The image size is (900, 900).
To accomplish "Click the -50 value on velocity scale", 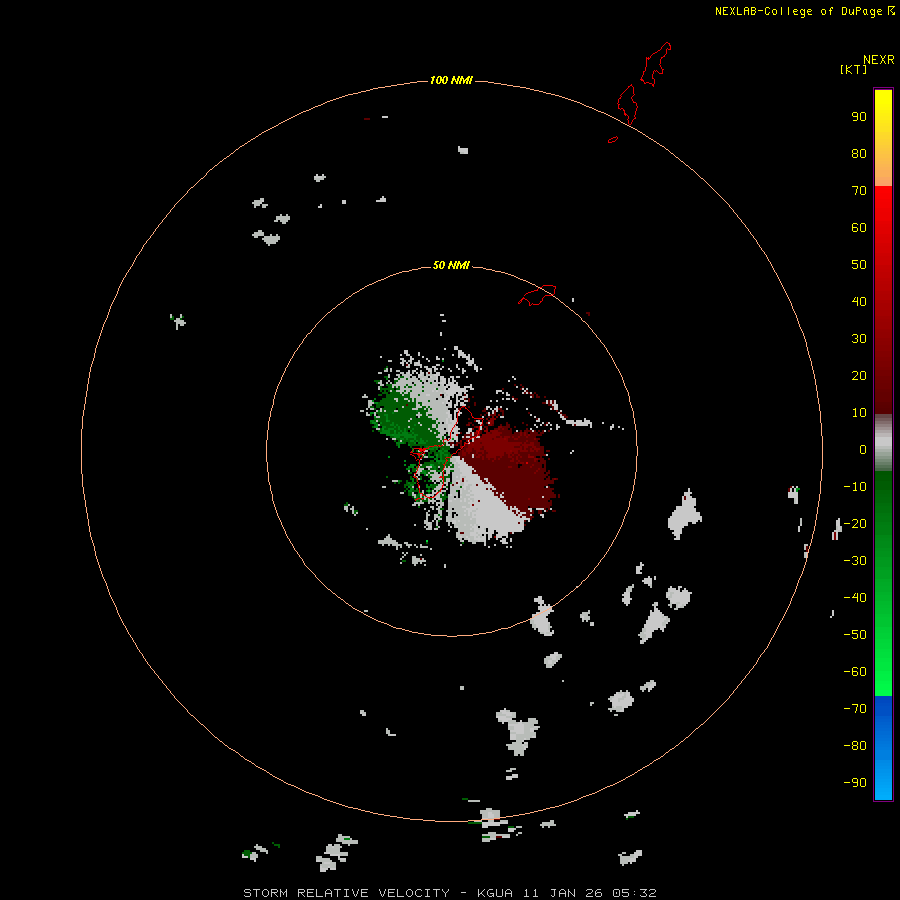I will point(855,635).
